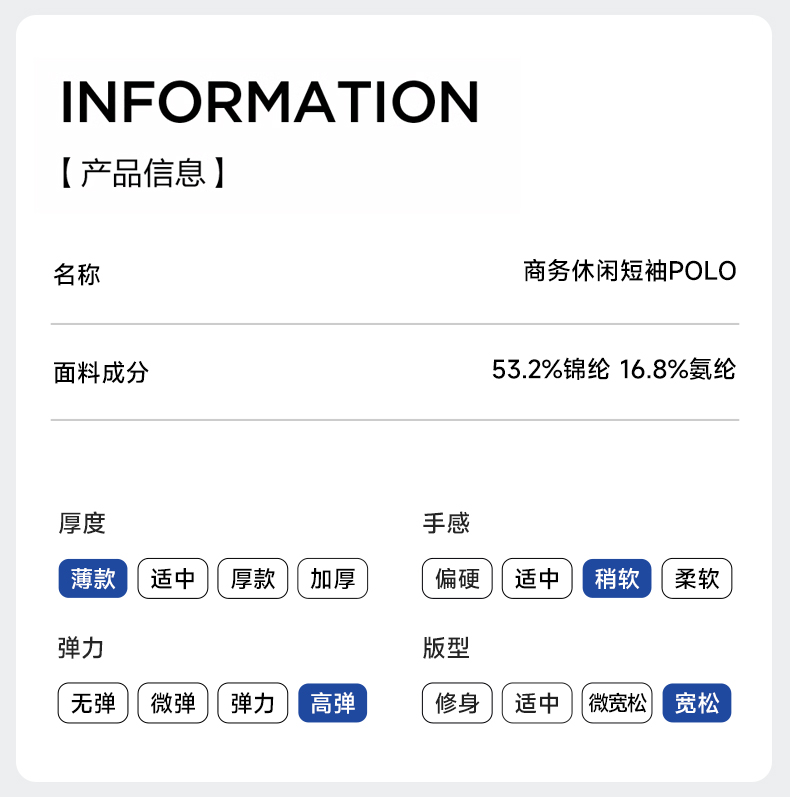This screenshot has width=790, height=797.
Task: Select 偏硬 under 手感
Action: (x=457, y=579)
